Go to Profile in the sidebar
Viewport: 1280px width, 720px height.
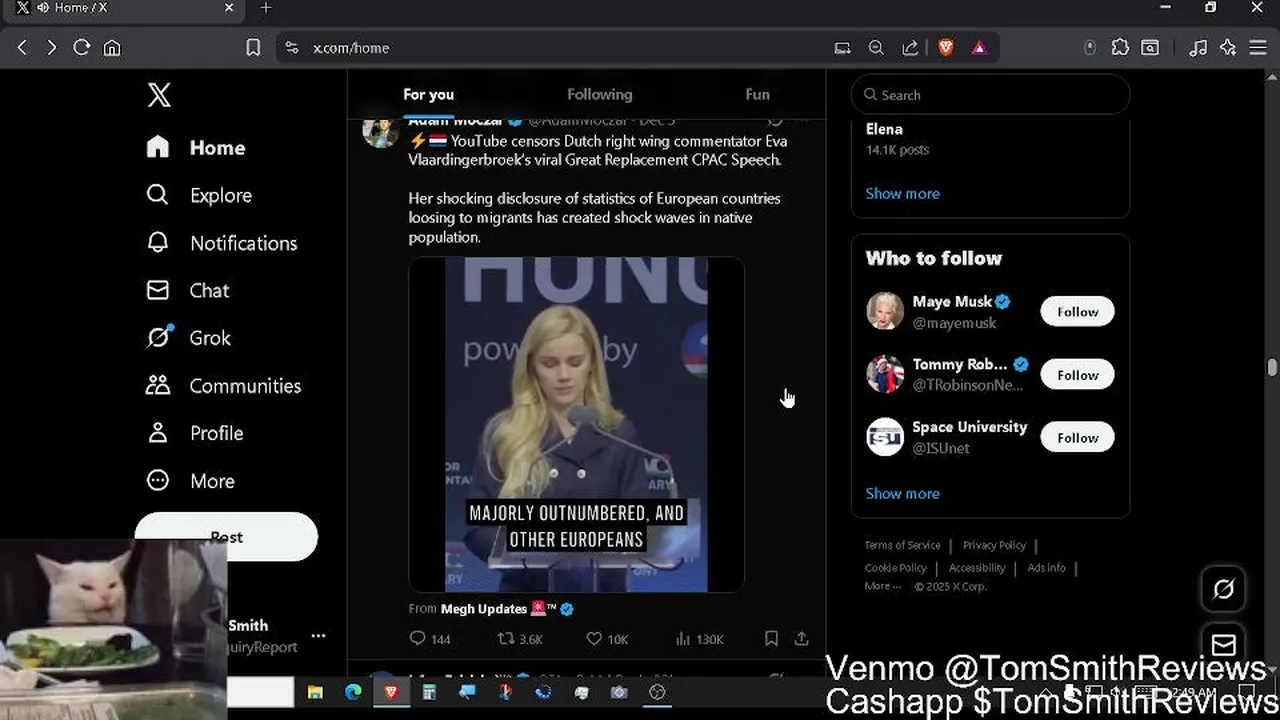195,433
